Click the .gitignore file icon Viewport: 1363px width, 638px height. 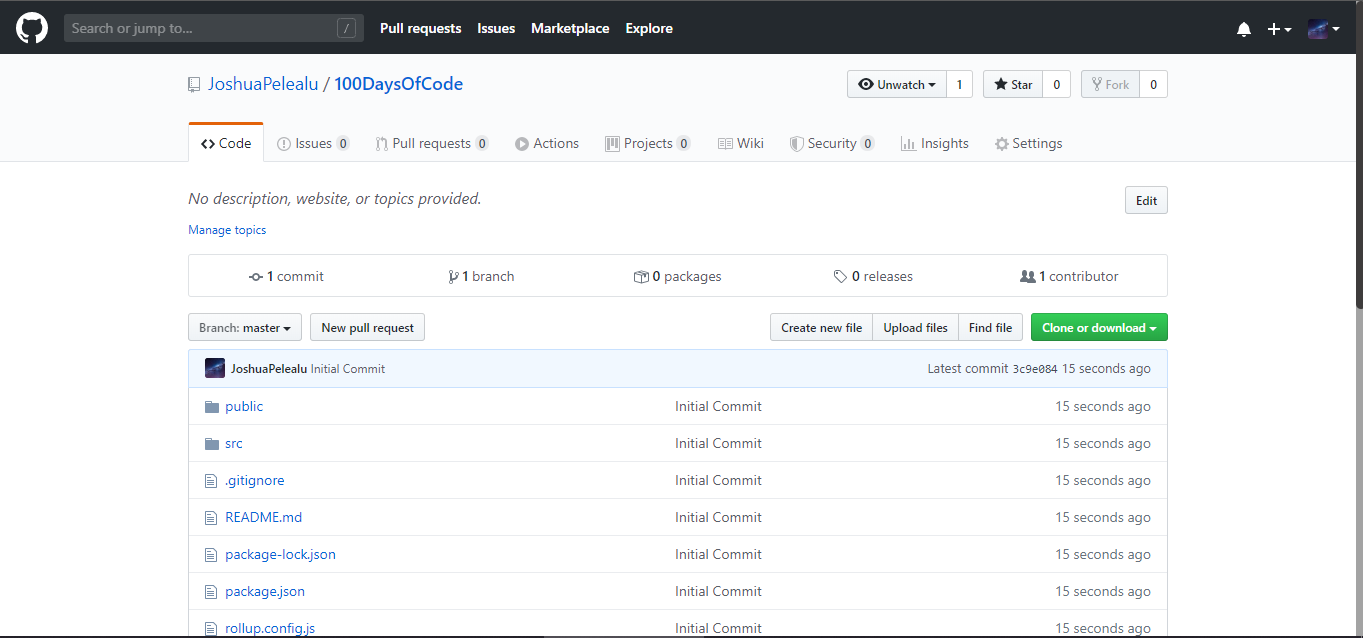pyautogui.click(x=211, y=481)
